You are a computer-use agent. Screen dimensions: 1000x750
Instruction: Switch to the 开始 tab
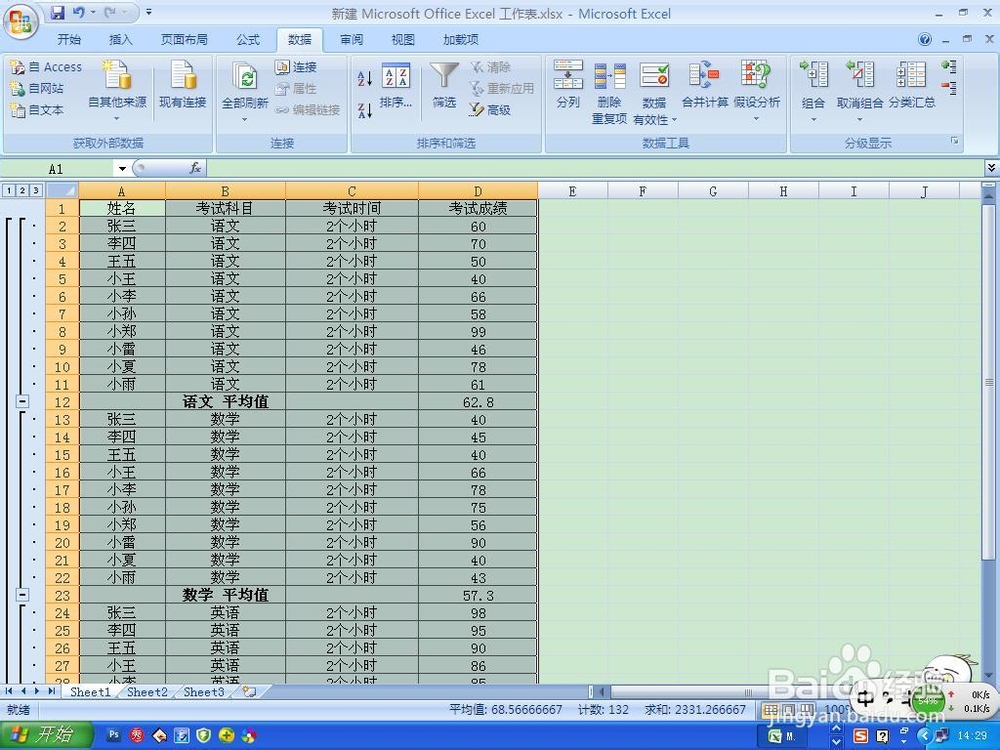[x=69, y=40]
